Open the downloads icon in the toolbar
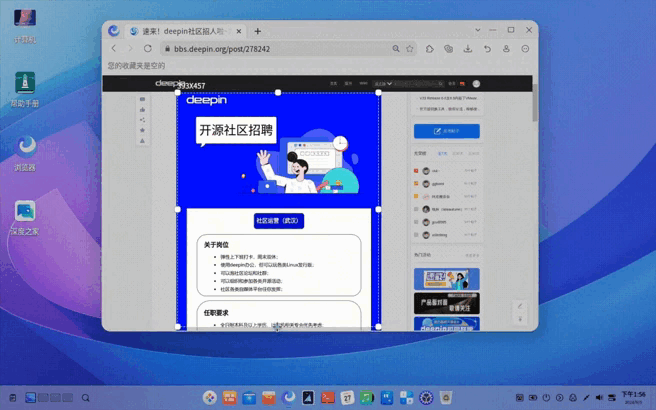Screen dimensions: 656x410 point(468,49)
